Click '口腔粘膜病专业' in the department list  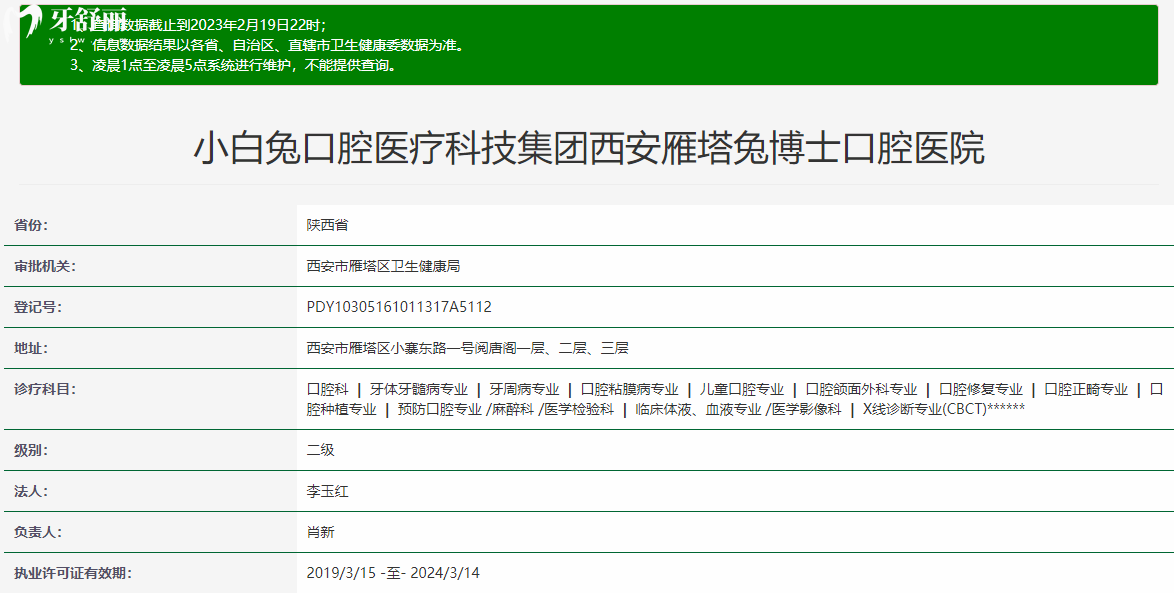pyautogui.click(x=629, y=389)
